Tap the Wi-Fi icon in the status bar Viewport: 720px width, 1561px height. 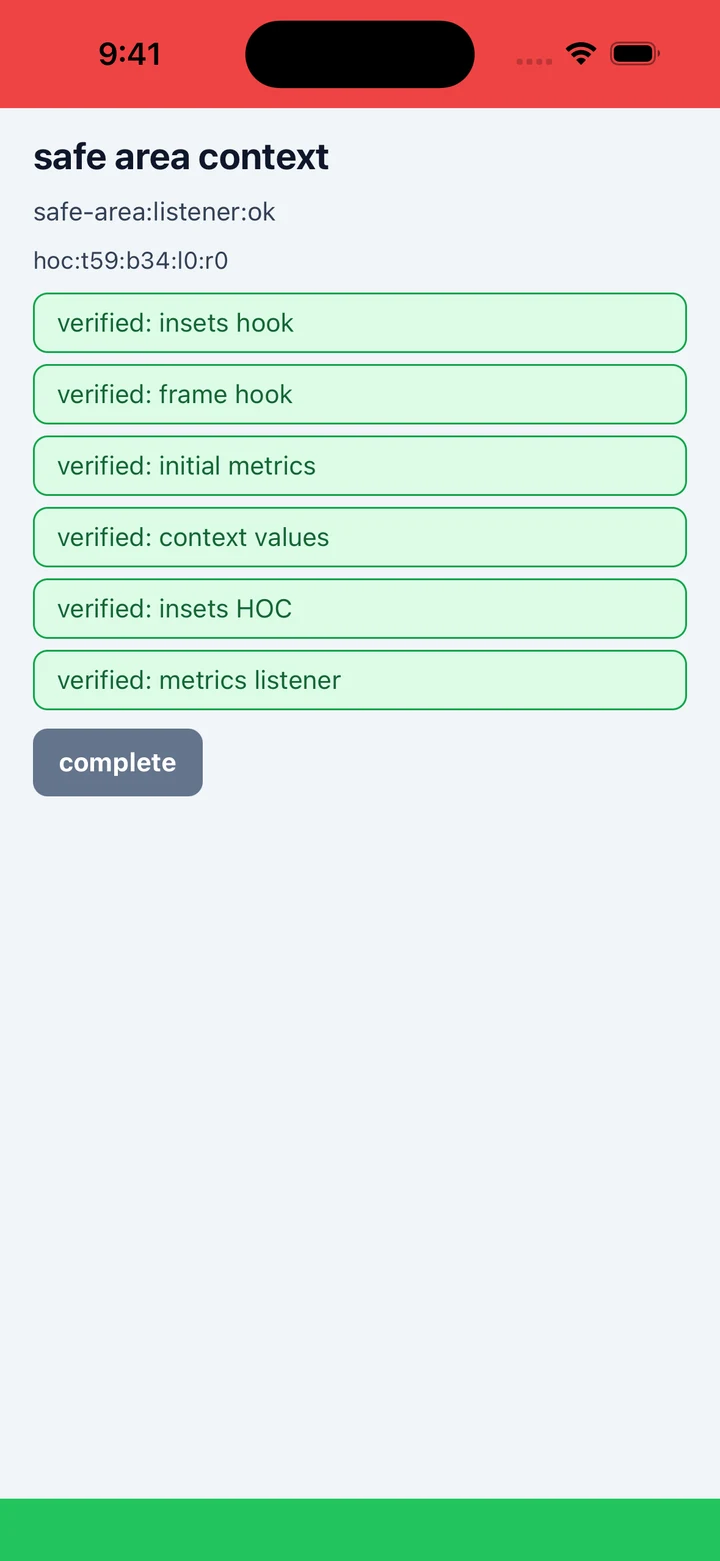coord(580,53)
